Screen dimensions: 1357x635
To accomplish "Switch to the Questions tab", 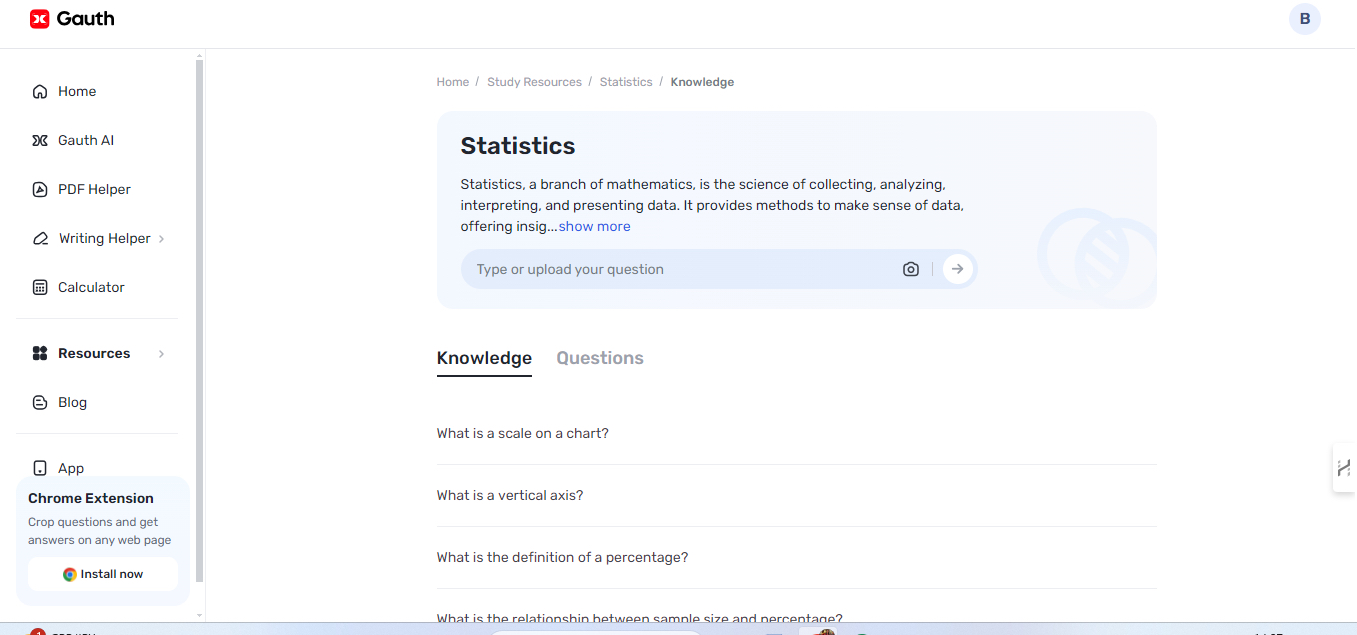I will (x=599, y=358).
